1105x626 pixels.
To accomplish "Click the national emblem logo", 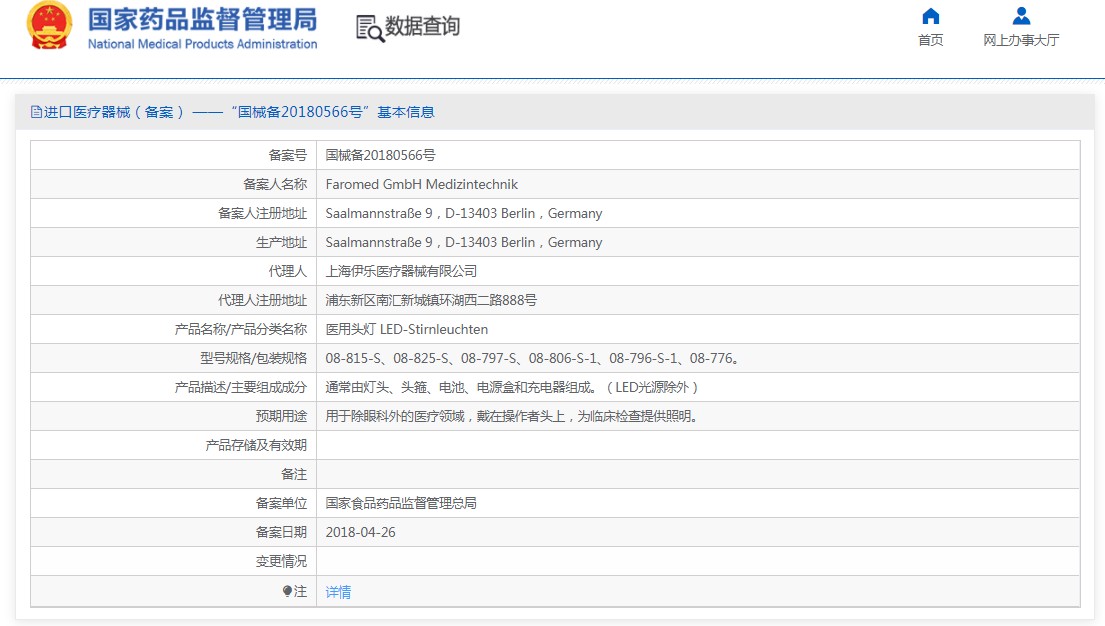I will pos(49,25).
